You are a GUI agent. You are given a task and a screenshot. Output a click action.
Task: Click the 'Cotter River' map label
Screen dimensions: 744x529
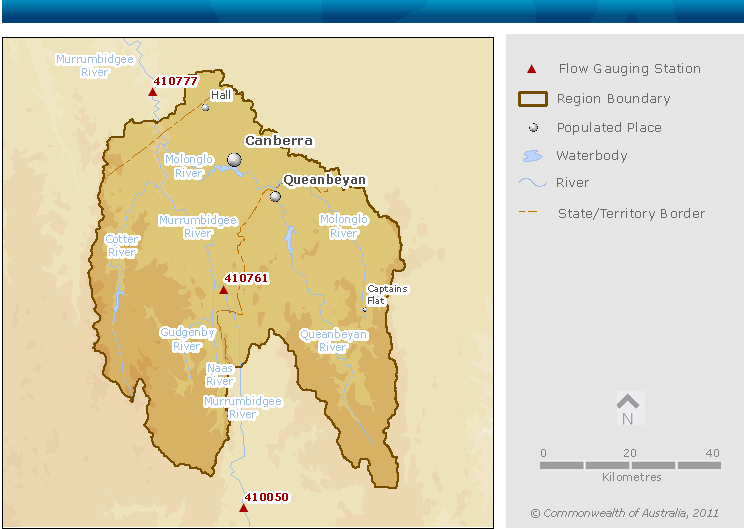pyautogui.click(x=122, y=246)
